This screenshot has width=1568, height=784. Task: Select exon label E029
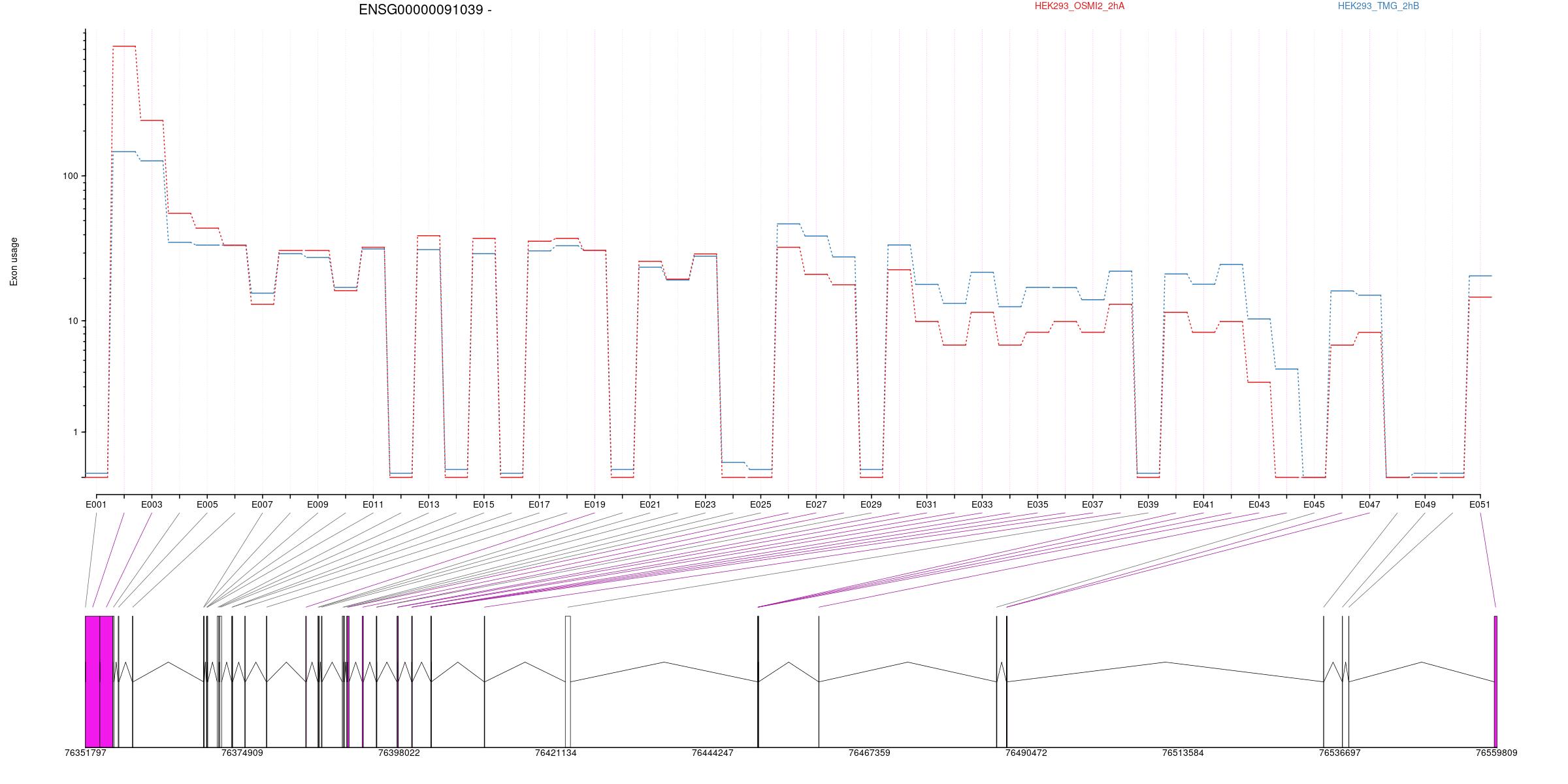point(871,504)
